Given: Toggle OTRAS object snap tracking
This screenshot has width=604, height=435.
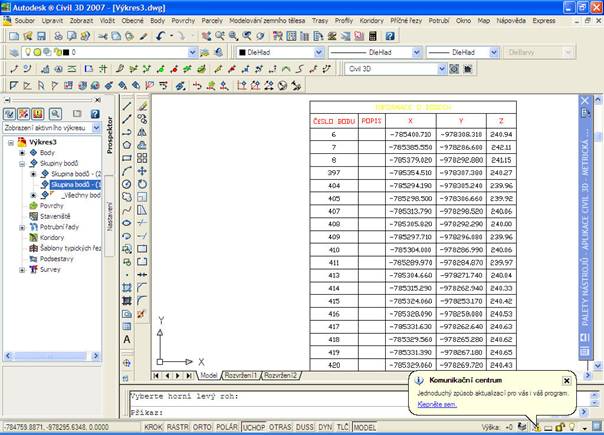Looking at the screenshot, I should 280,427.
